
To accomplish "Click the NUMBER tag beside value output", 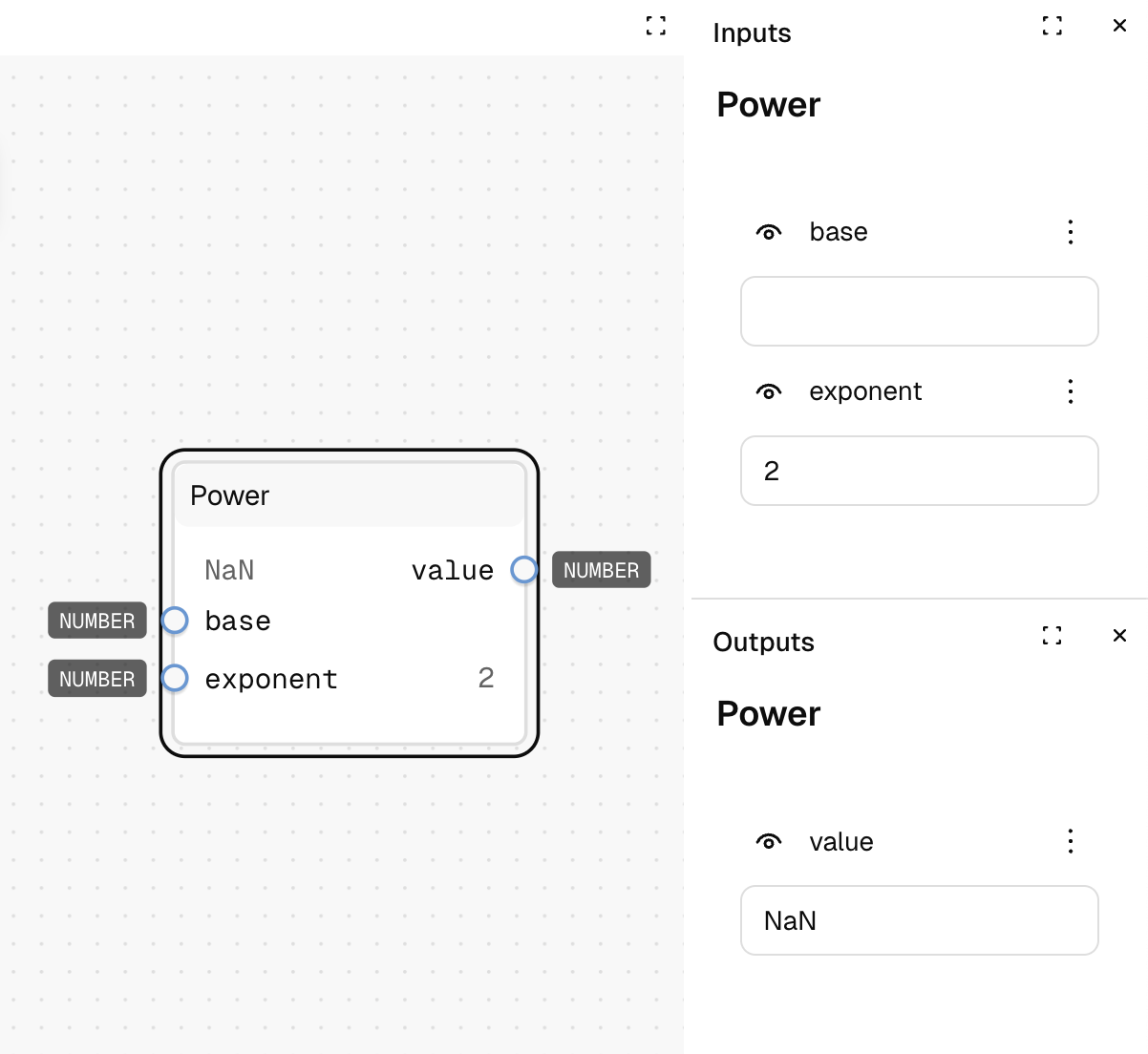I will (602, 570).
